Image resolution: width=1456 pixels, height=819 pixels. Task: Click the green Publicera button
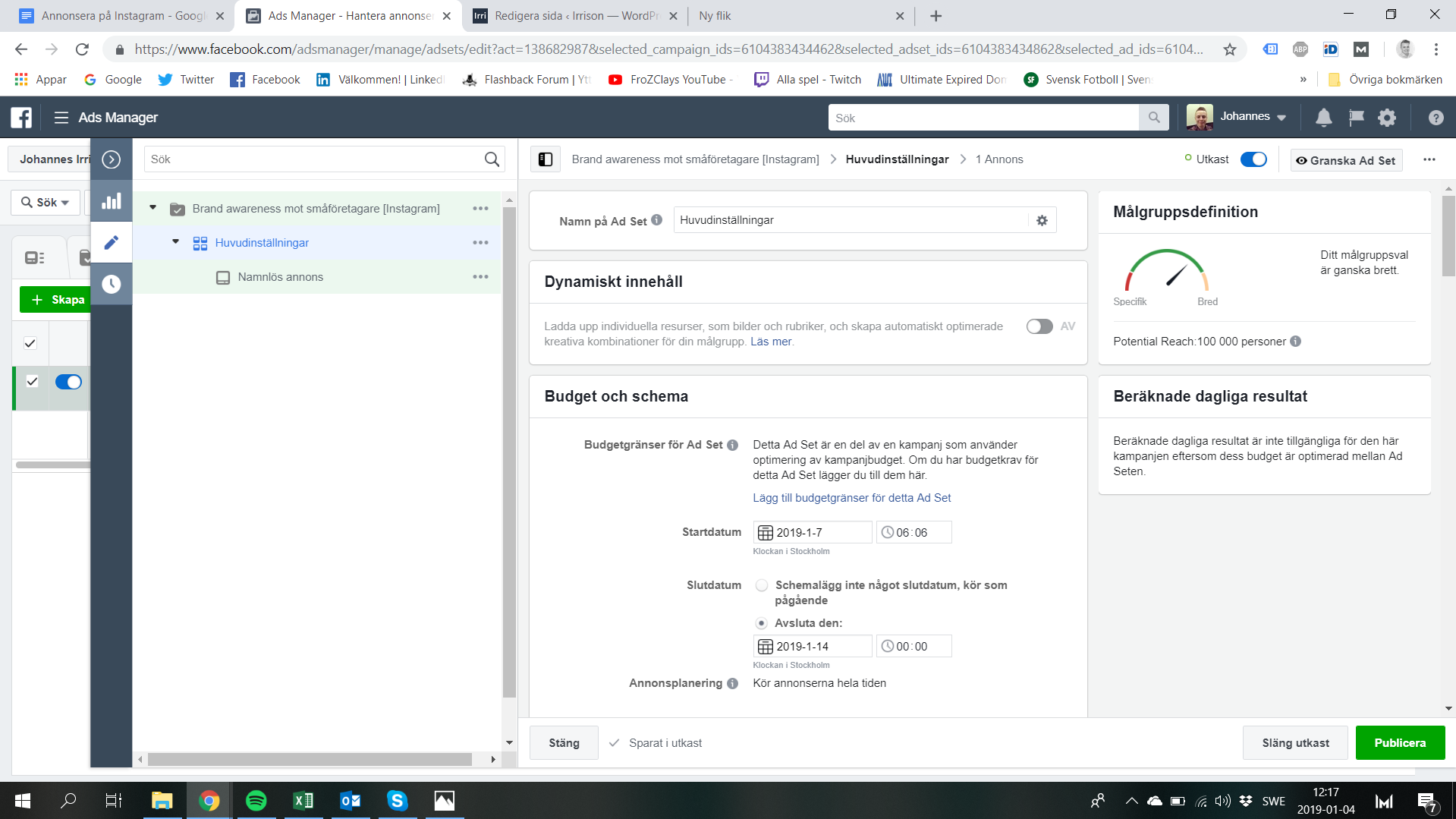pyautogui.click(x=1399, y=742)
